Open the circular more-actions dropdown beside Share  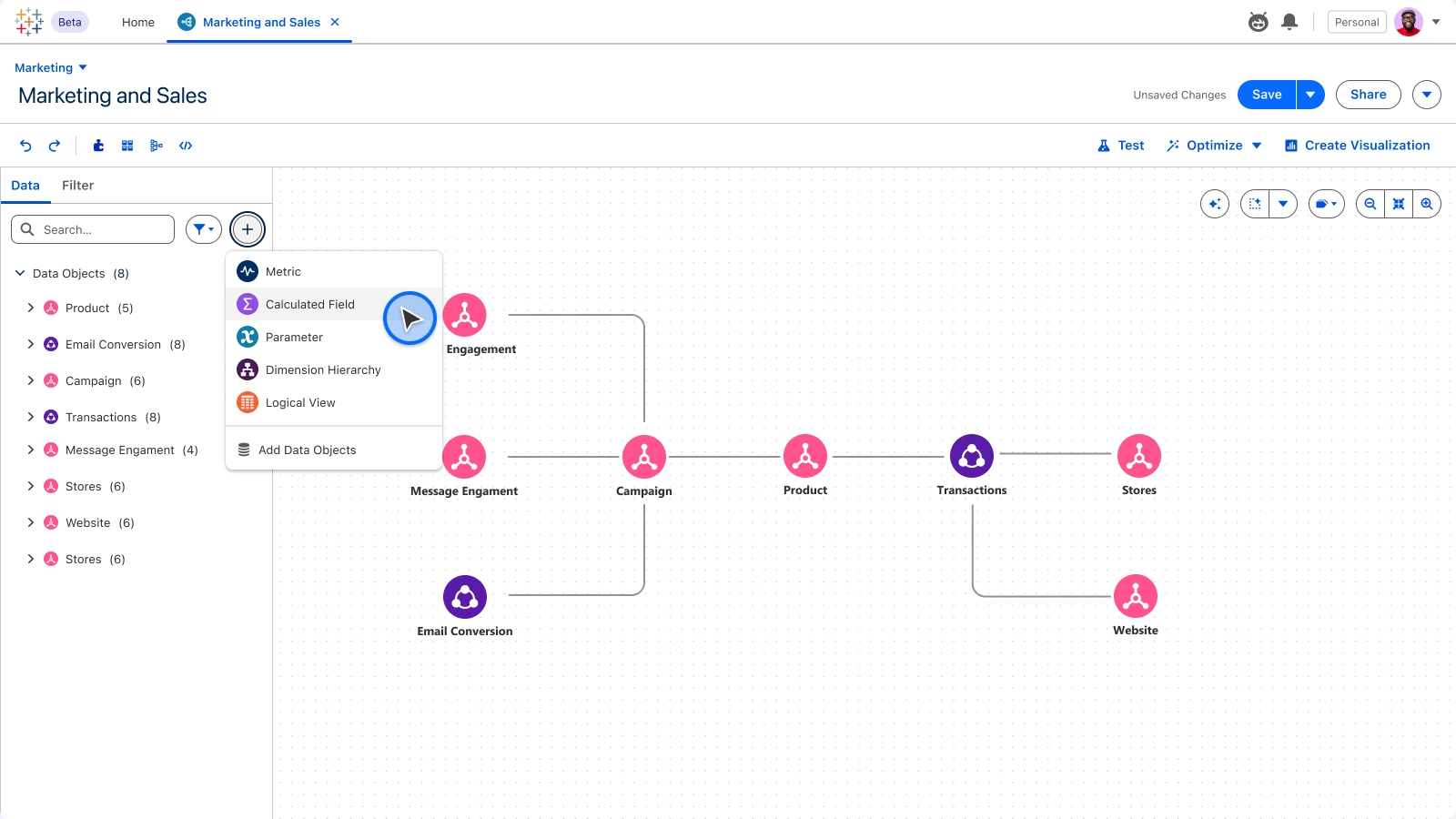pos(1427,95)
